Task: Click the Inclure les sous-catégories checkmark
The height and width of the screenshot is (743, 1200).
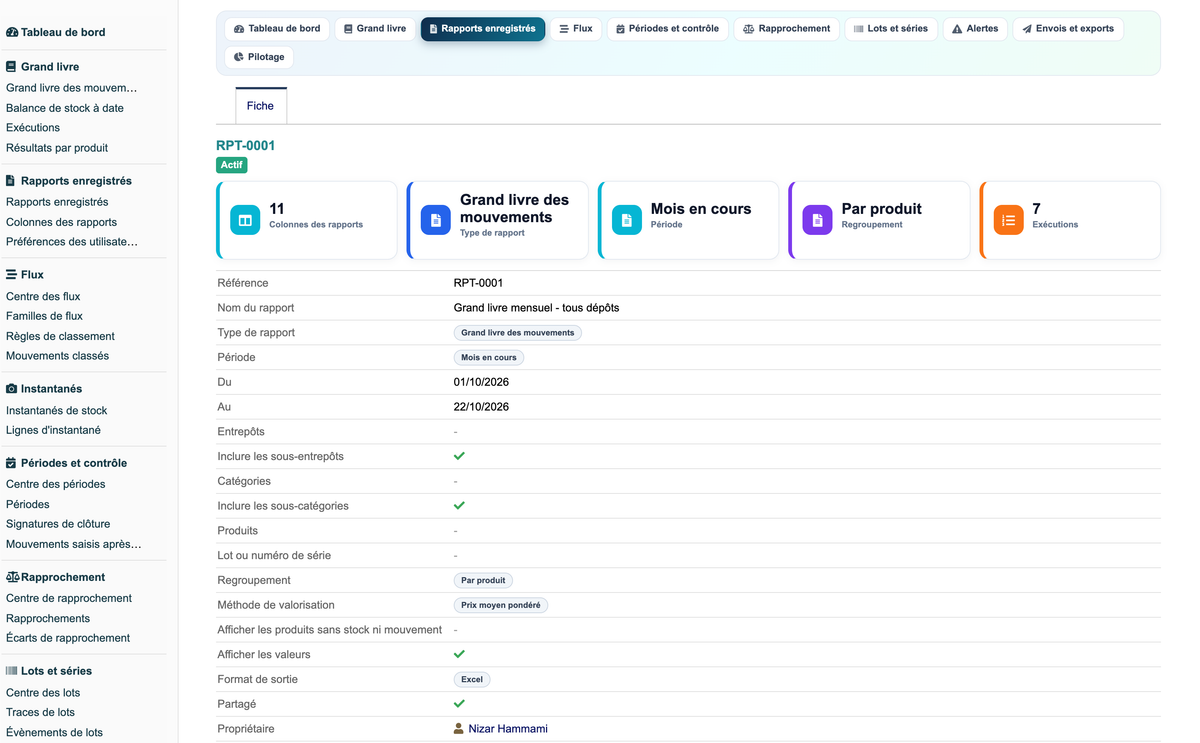Action: [459, 506]
